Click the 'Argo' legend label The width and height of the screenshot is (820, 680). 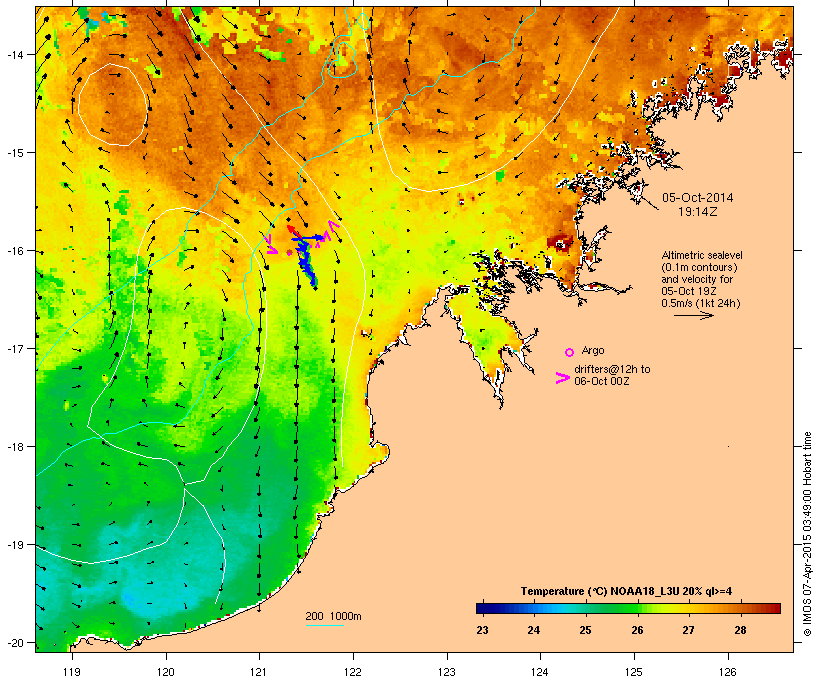tap(593, 350)
